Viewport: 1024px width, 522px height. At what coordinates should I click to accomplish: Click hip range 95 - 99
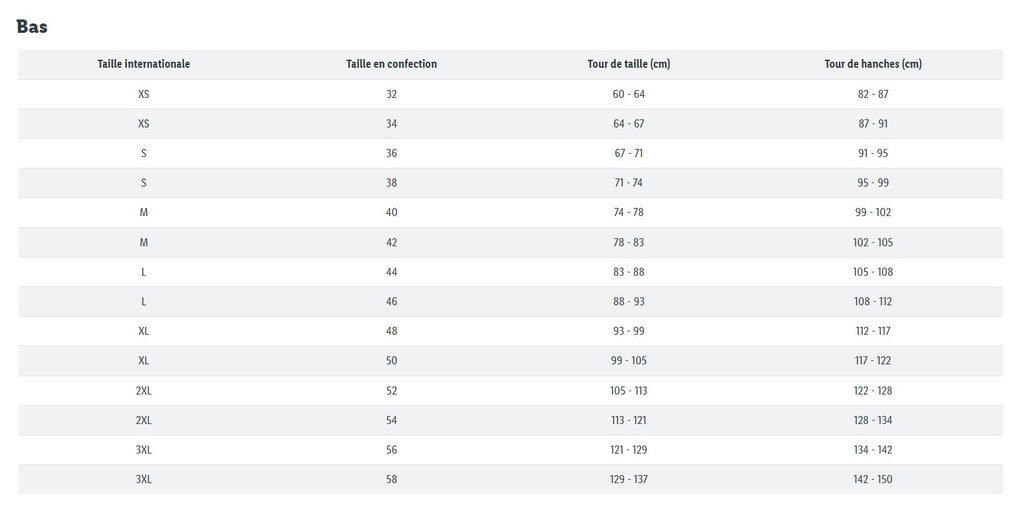(x=872, y=183)
